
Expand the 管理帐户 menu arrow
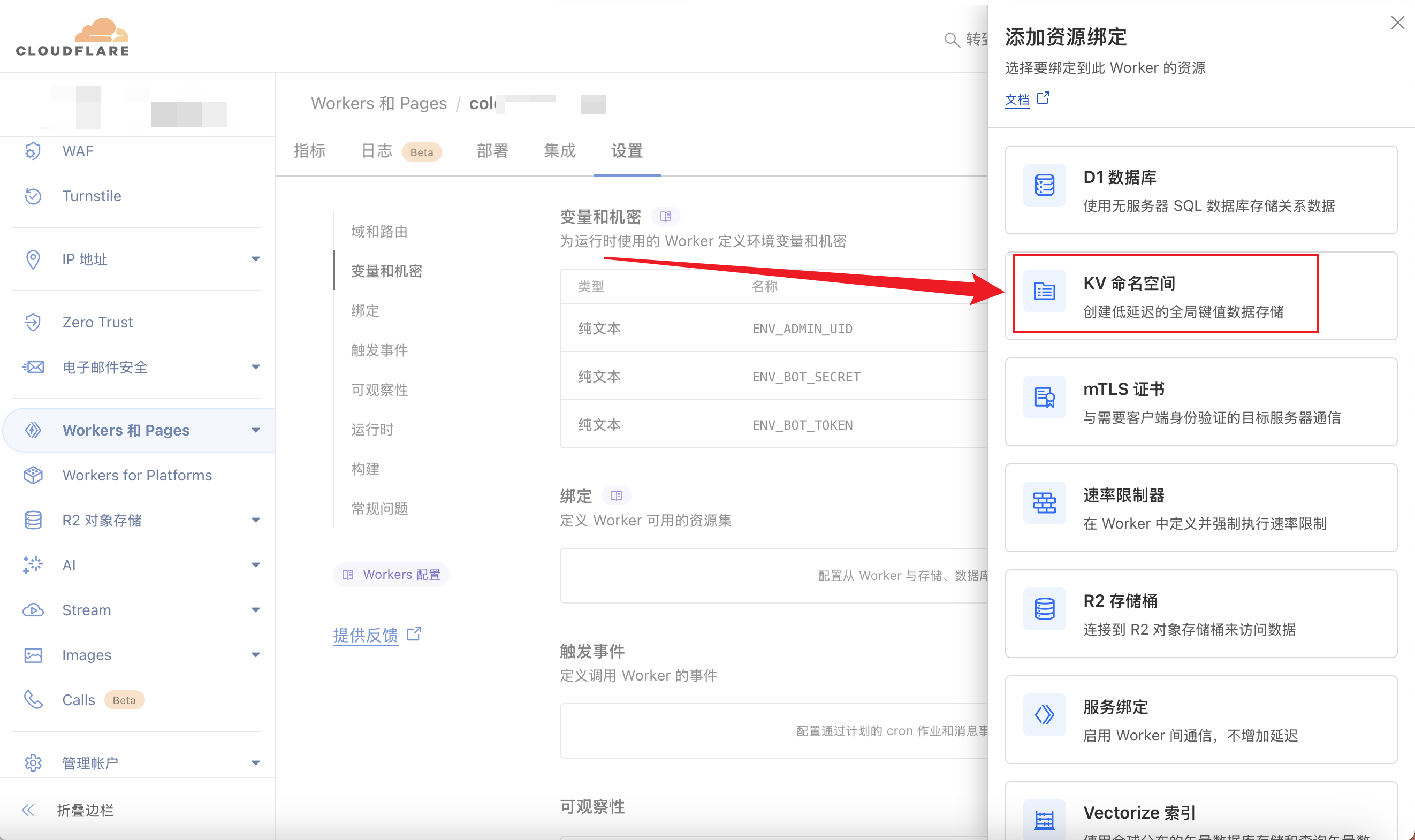(256, 763)
